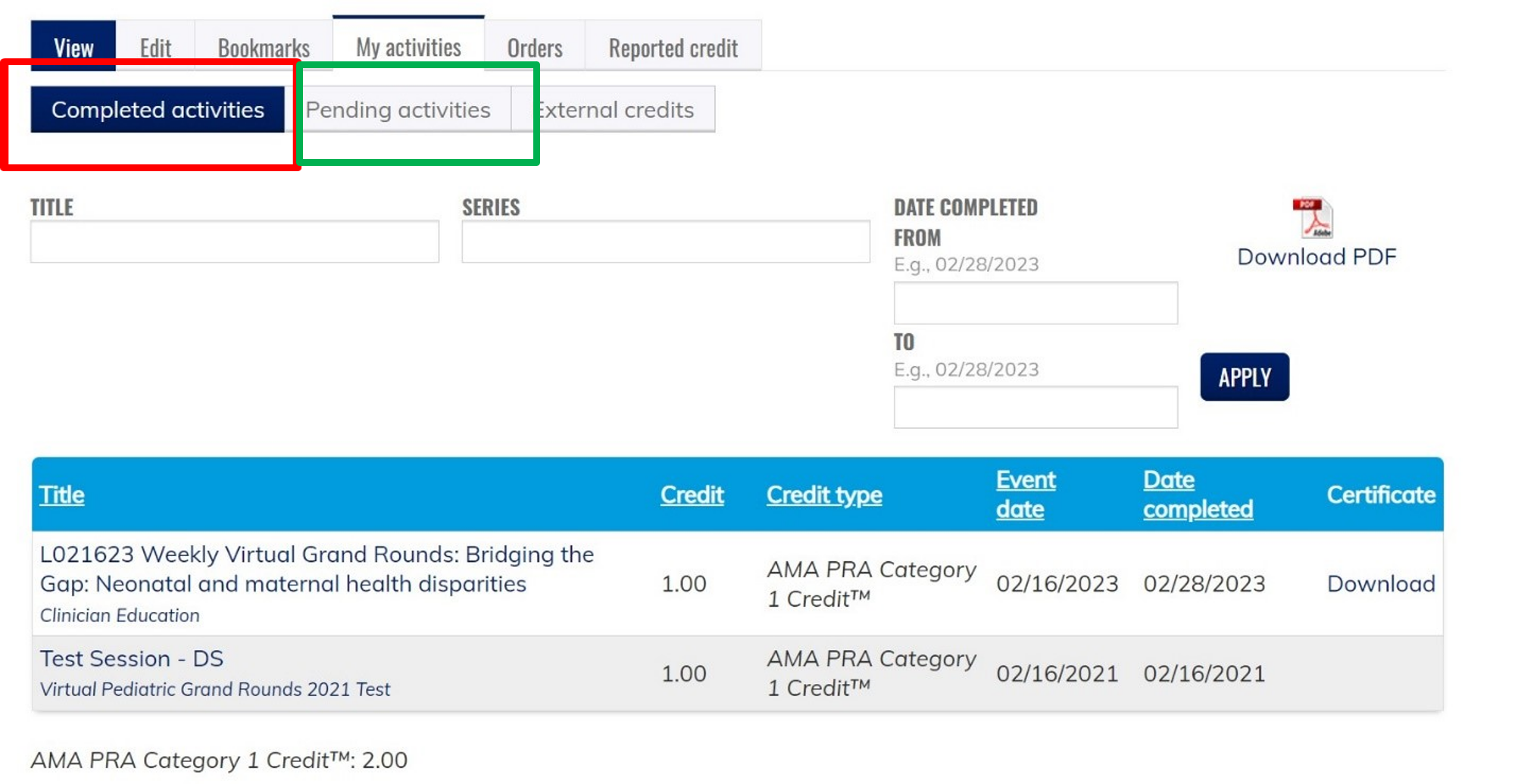Image resolution: width=1515 pixels, height=784 pixels.
Task: Open External credits sub-tab
Action: (x=615, y=110)
